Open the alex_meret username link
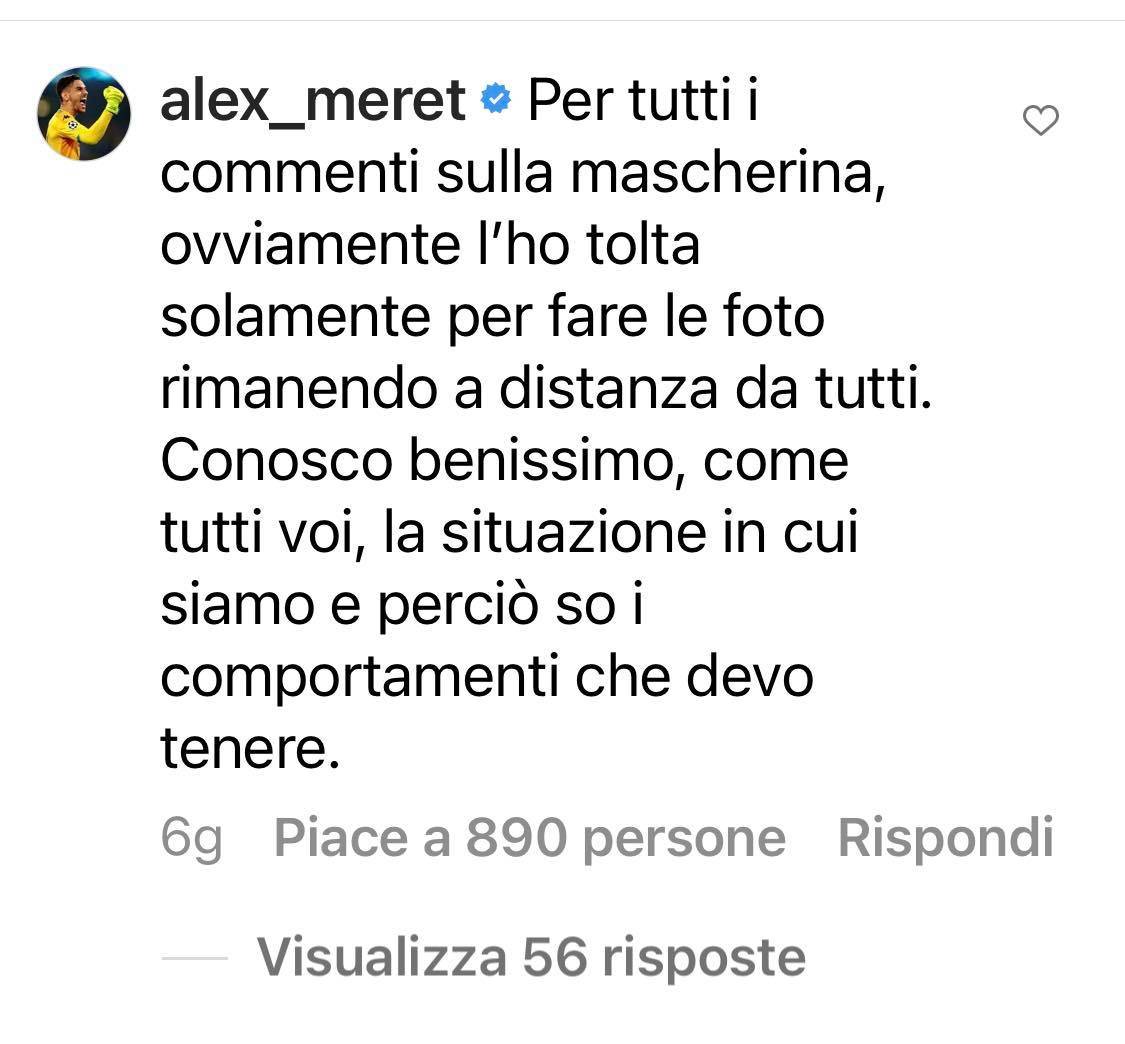 click(x=313, y=101)
